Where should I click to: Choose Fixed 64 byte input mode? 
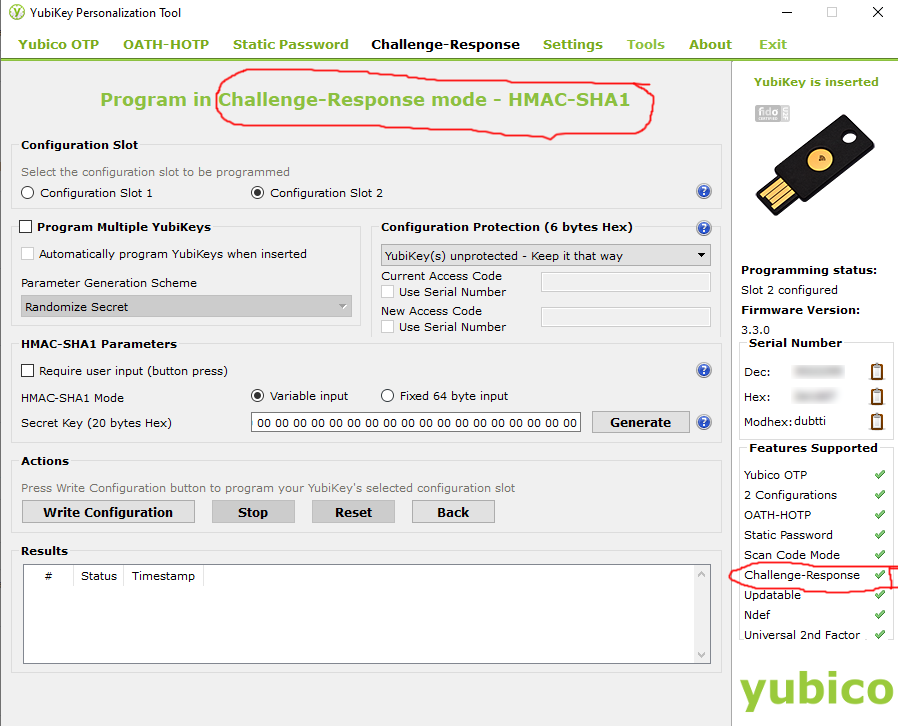point(387,395)
